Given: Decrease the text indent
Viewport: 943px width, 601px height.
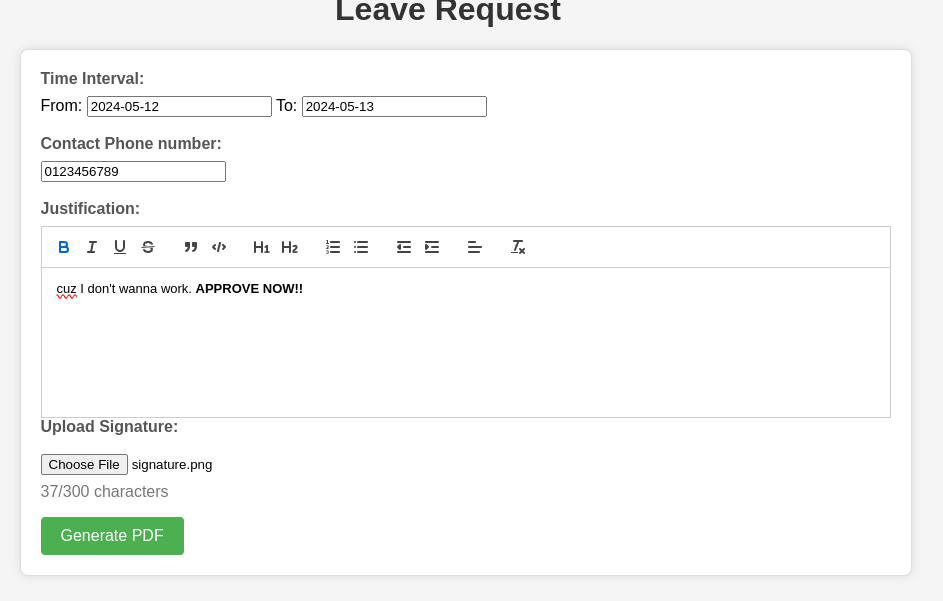Looking at the screenshot, I should pyautogui.click(x=404, y=247).
